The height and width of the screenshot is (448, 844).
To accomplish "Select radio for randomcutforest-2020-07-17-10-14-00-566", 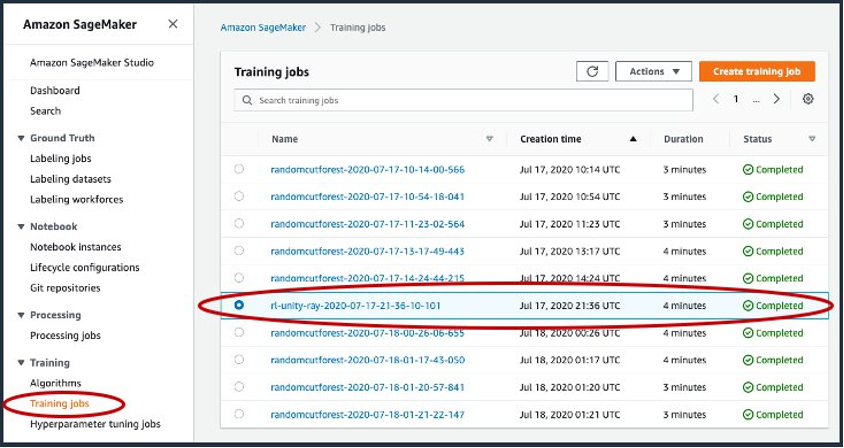I will (239, 169).
